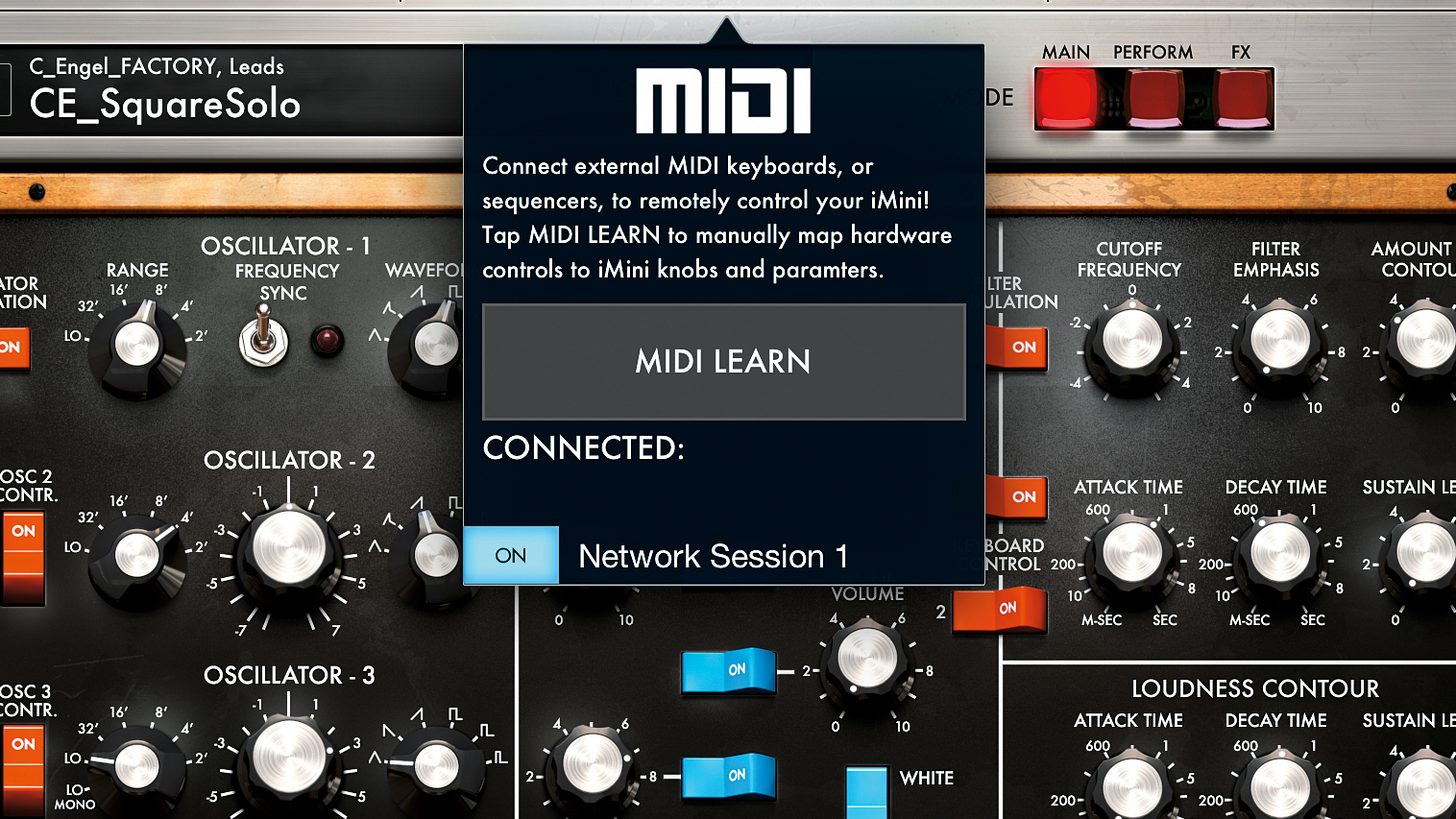Click the Oscillator 3 Waveform knob
The width and height of the screenshot is (1456, 819).
coord(437,766)
